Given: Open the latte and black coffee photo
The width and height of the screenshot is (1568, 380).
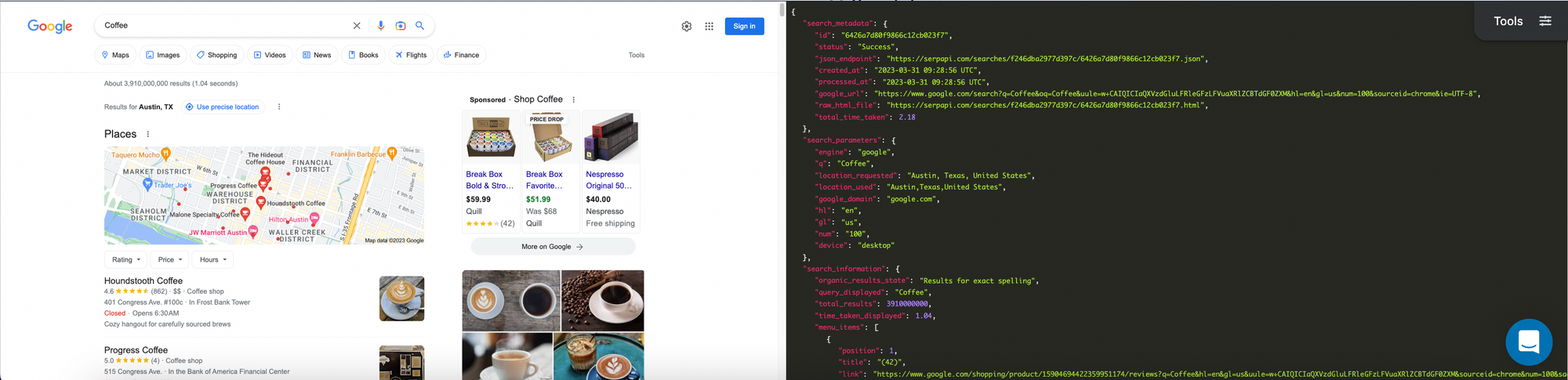Looking at the screenshot, I should point(511,301).
